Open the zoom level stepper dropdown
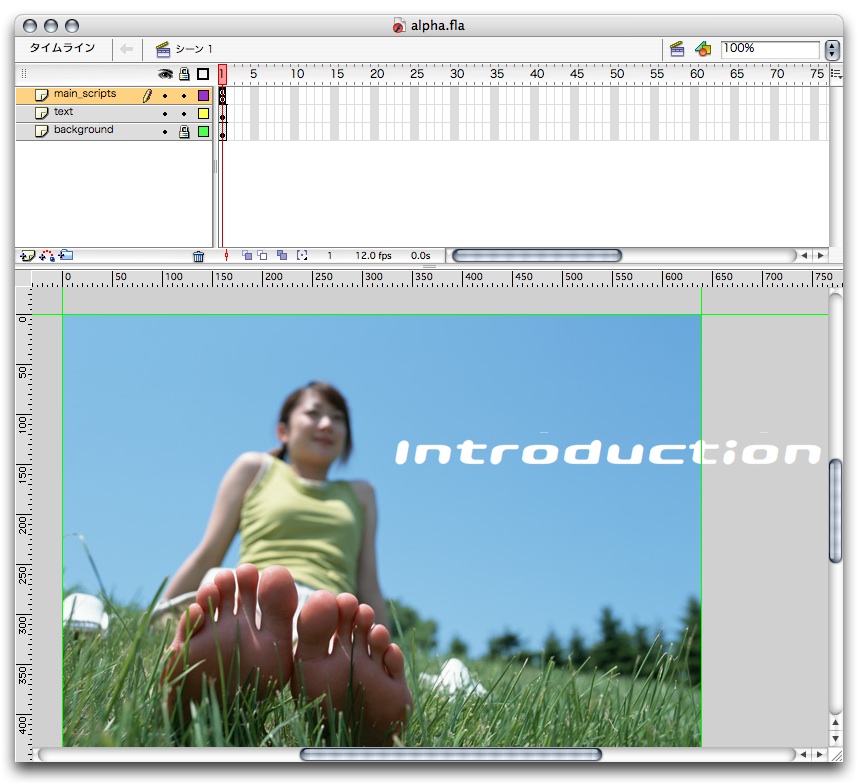Viewport: 863px width, 783px height. 833,49
